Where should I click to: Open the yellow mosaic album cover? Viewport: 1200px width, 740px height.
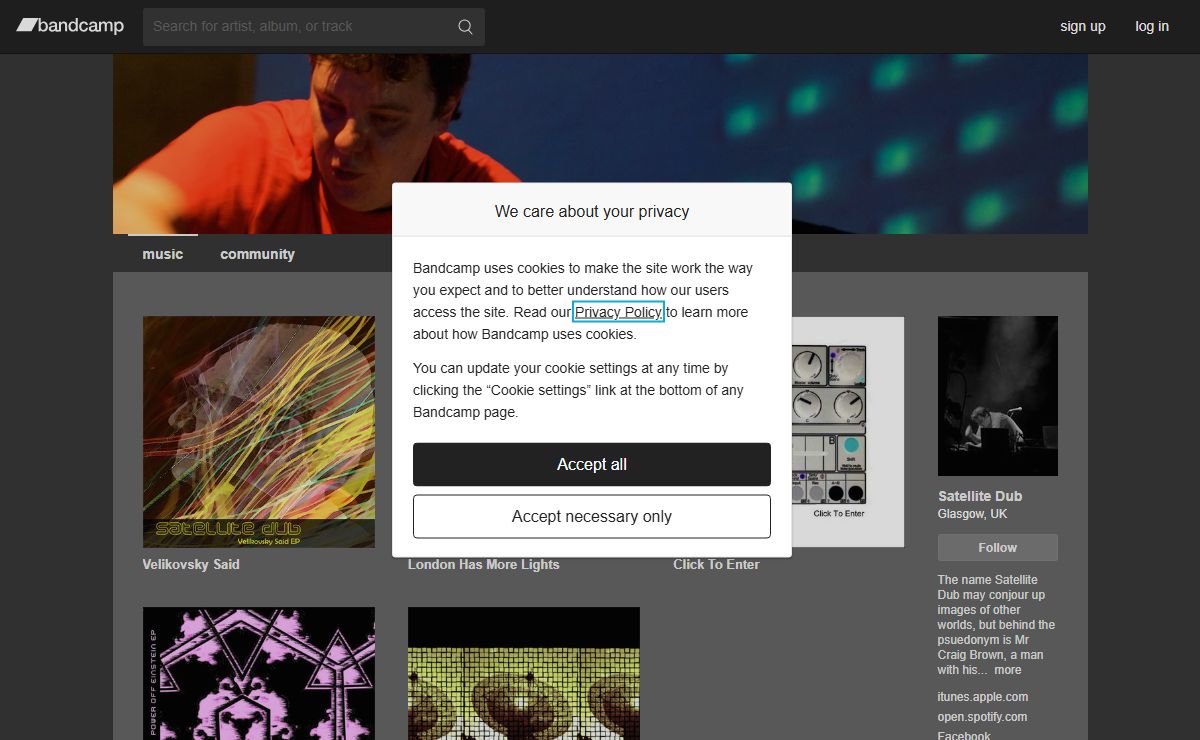[x=524, y=673]
